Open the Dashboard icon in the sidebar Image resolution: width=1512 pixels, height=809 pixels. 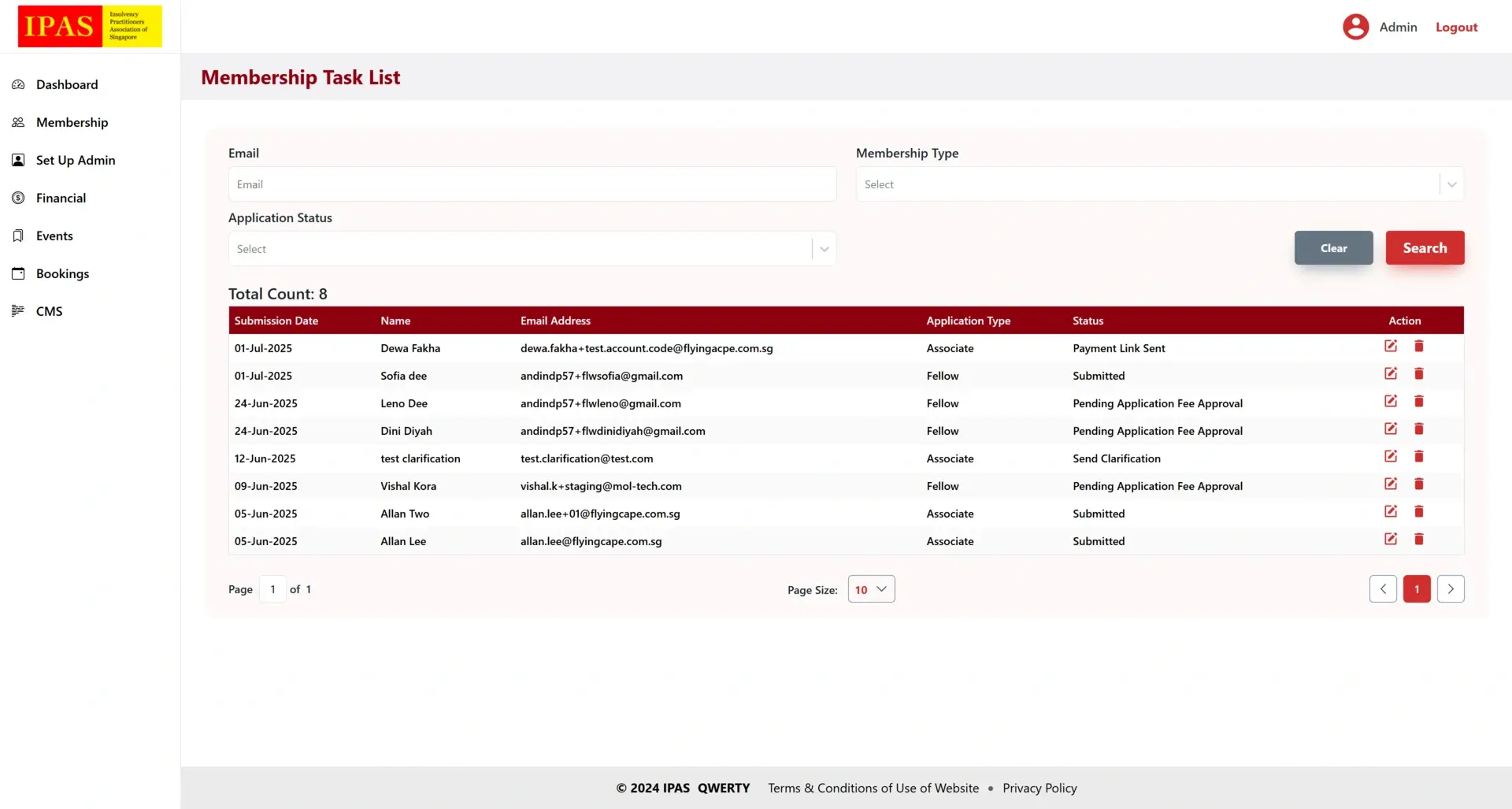18,84
